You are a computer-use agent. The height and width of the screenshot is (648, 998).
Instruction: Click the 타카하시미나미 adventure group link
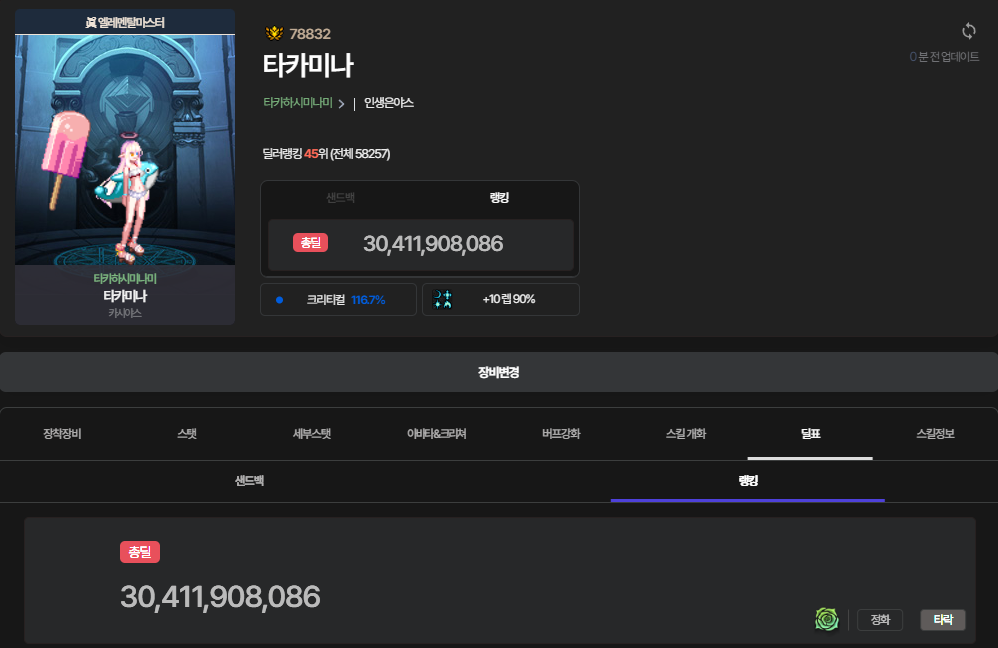297,103
